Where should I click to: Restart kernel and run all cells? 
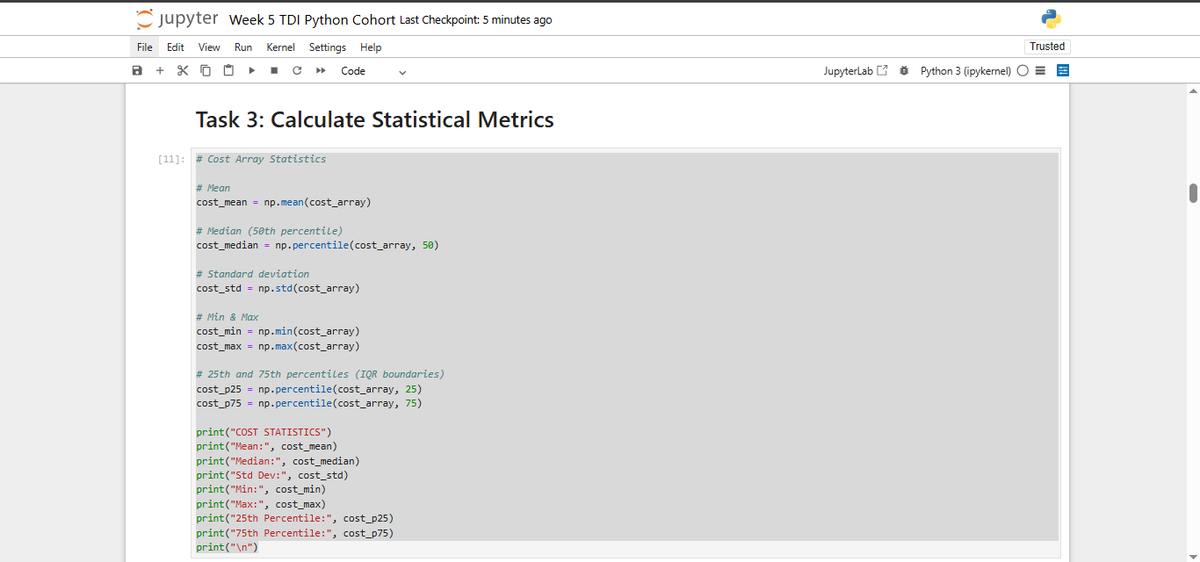(x=320, y=71)
